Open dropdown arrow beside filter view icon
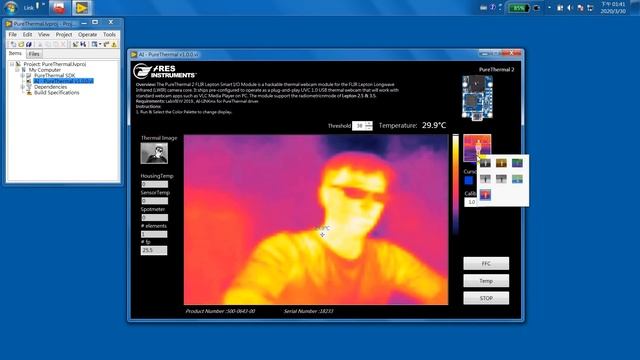 click(100, 44)
